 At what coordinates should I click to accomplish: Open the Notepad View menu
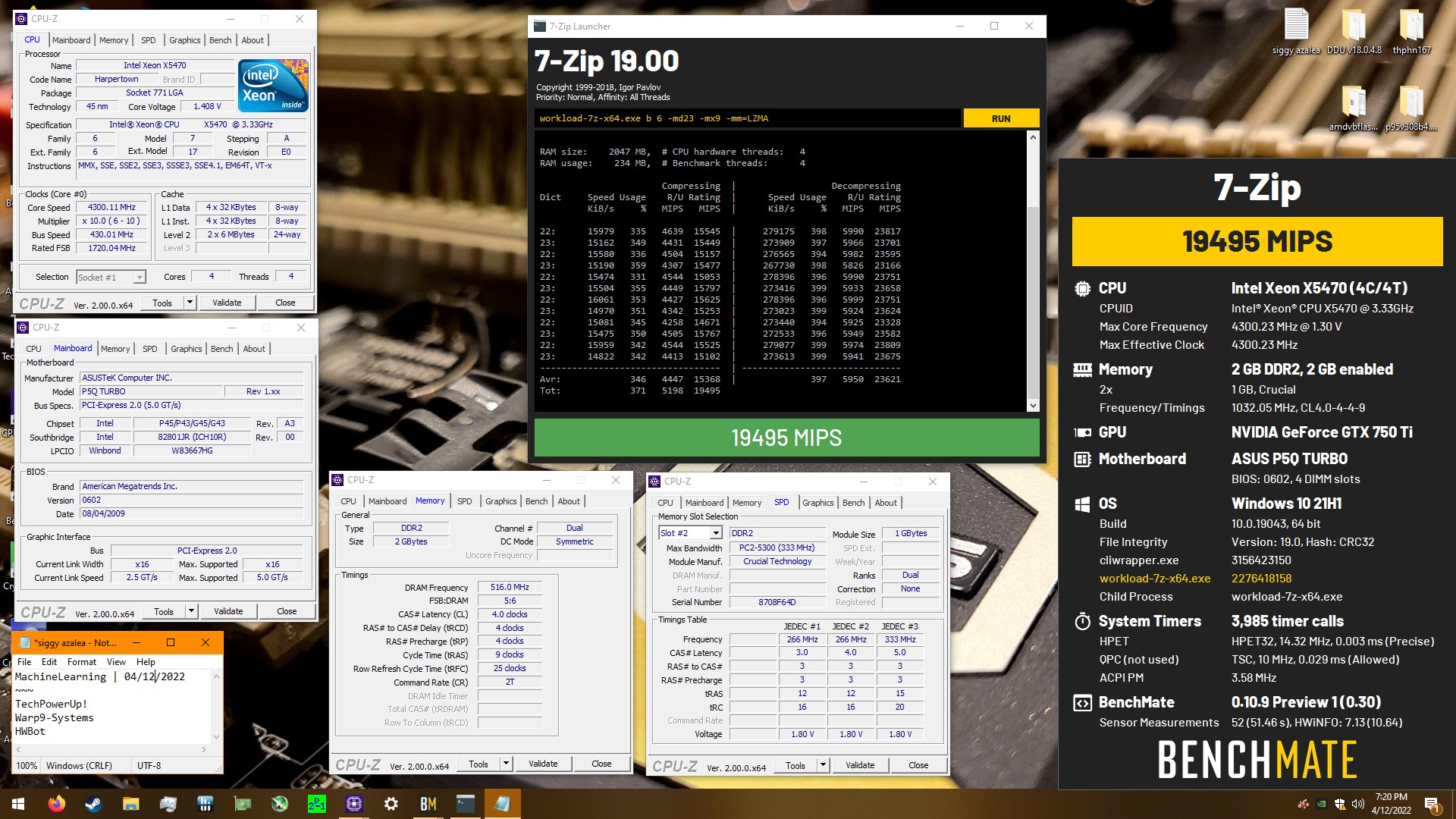[x=116, y=662]
